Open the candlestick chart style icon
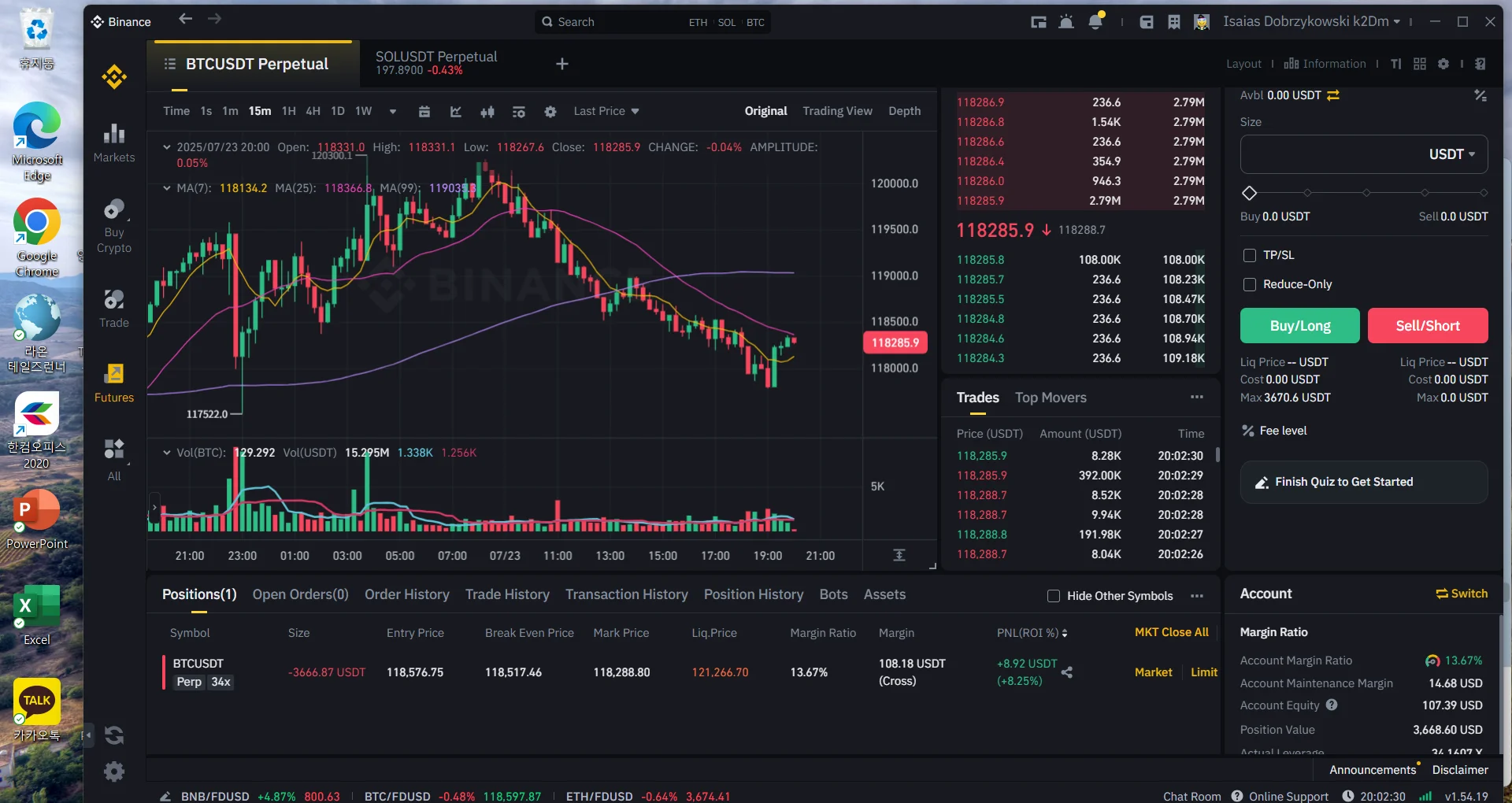The width and height of the screenshot is (1512, 803). click(x=487, y=112)
